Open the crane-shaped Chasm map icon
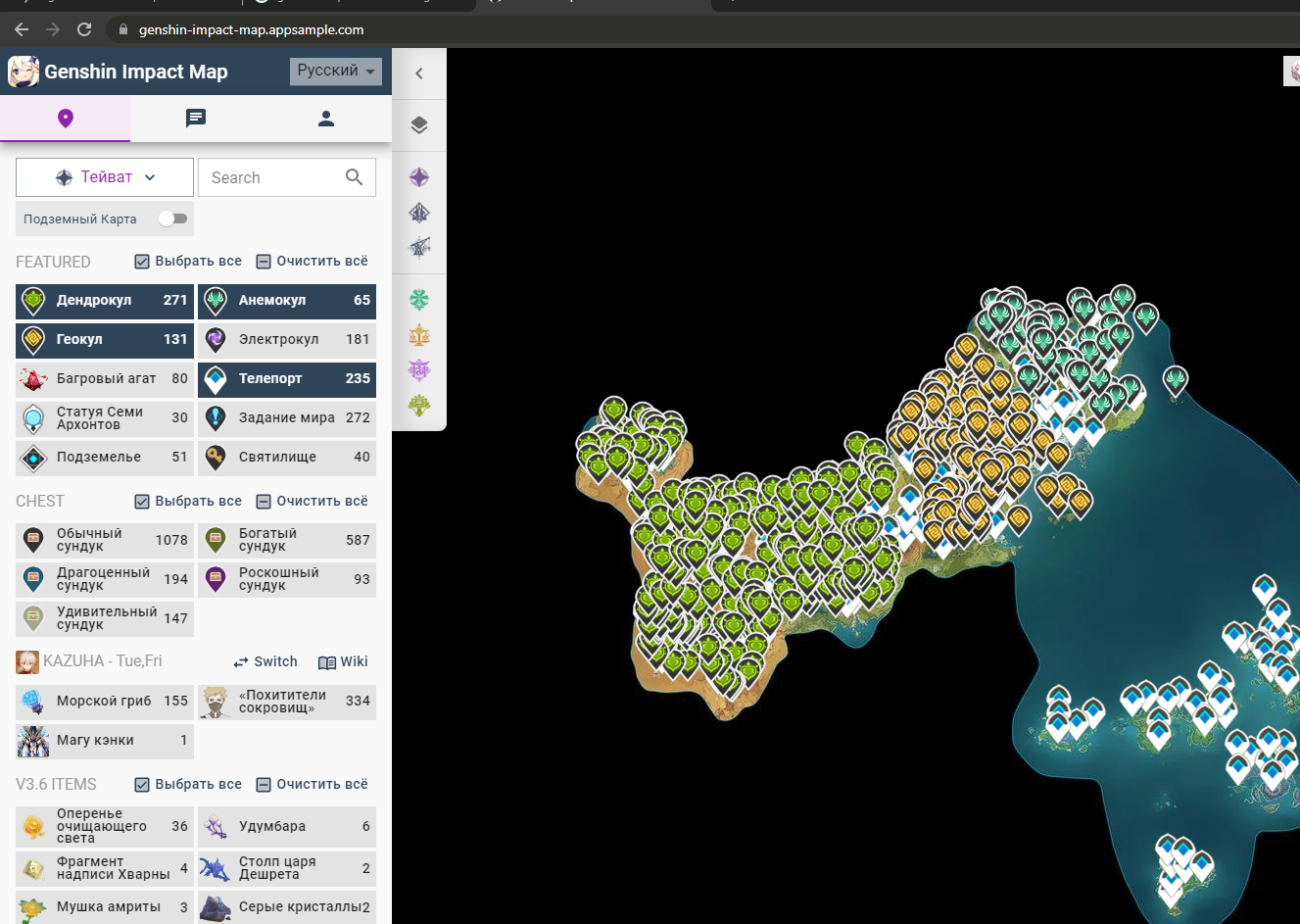The height and width of the screenshot is (924, 1300). point(419,247)
